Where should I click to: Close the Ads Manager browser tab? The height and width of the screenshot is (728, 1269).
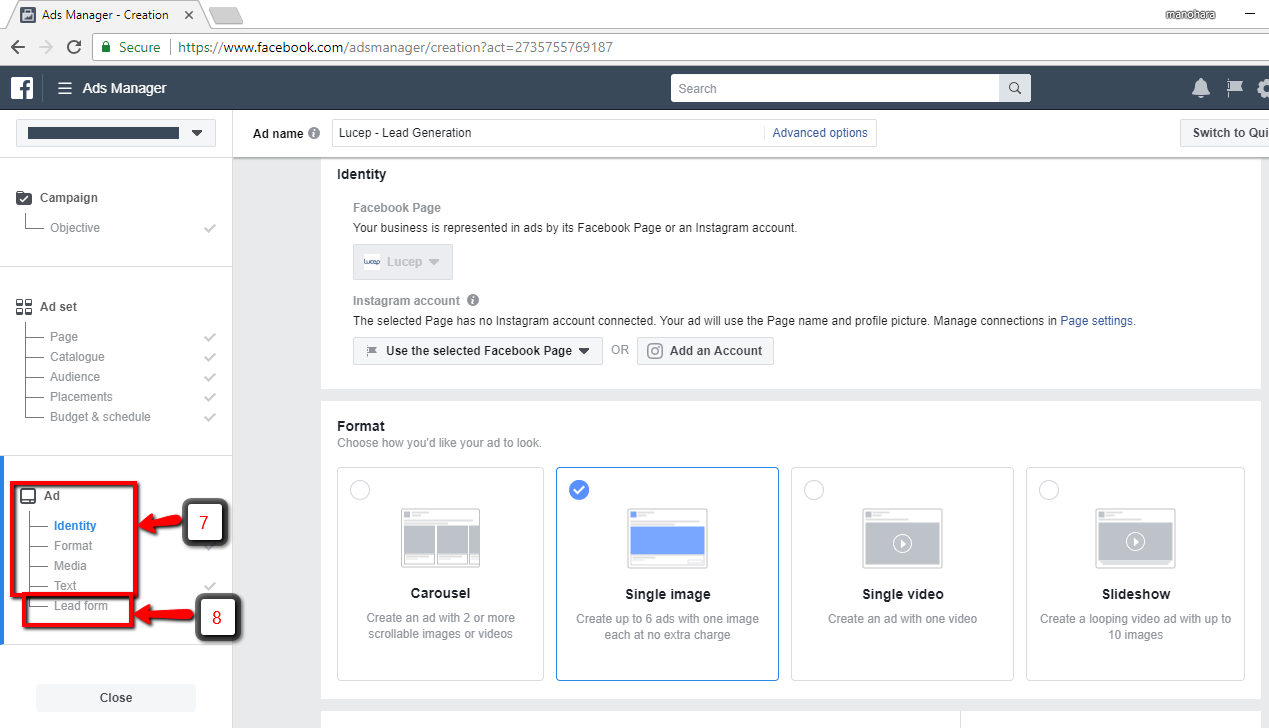pos(189,15)
